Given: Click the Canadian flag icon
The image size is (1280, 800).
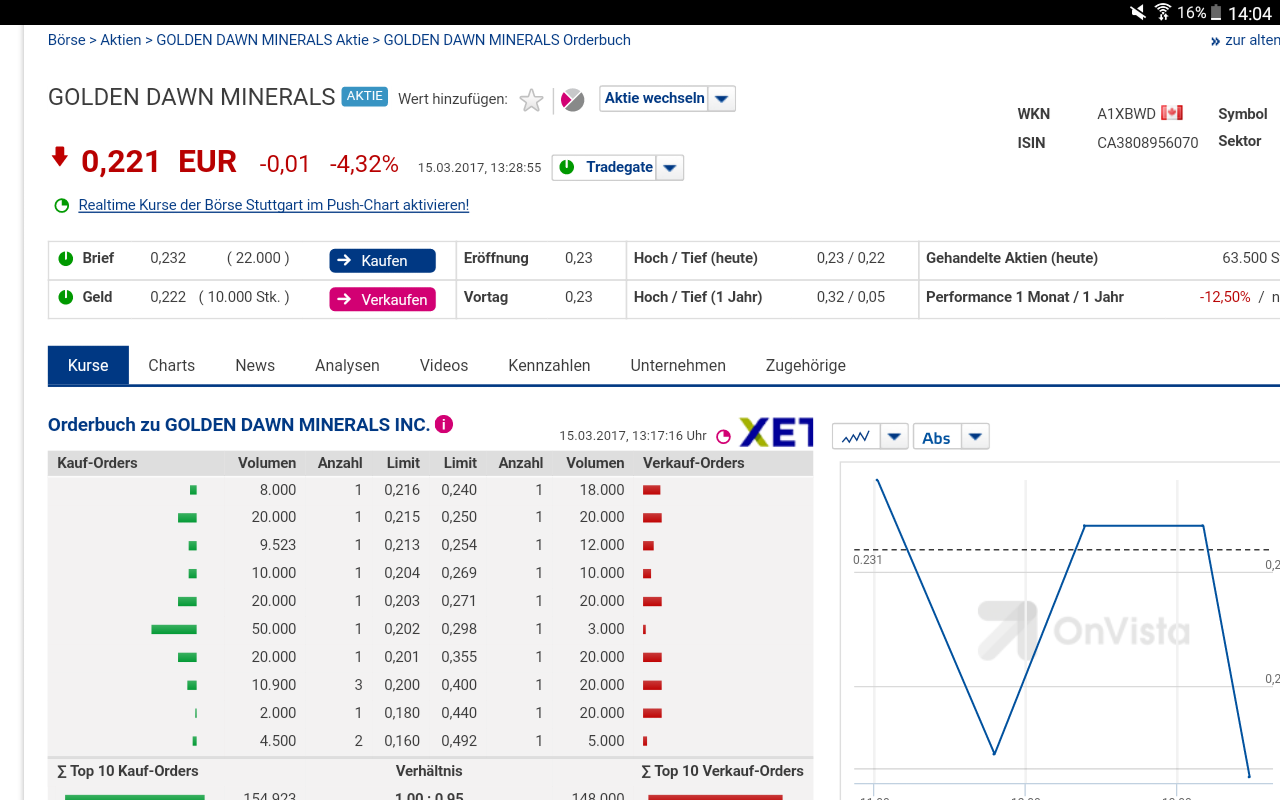Looking at the screenshot, I should pos(1172,113).
